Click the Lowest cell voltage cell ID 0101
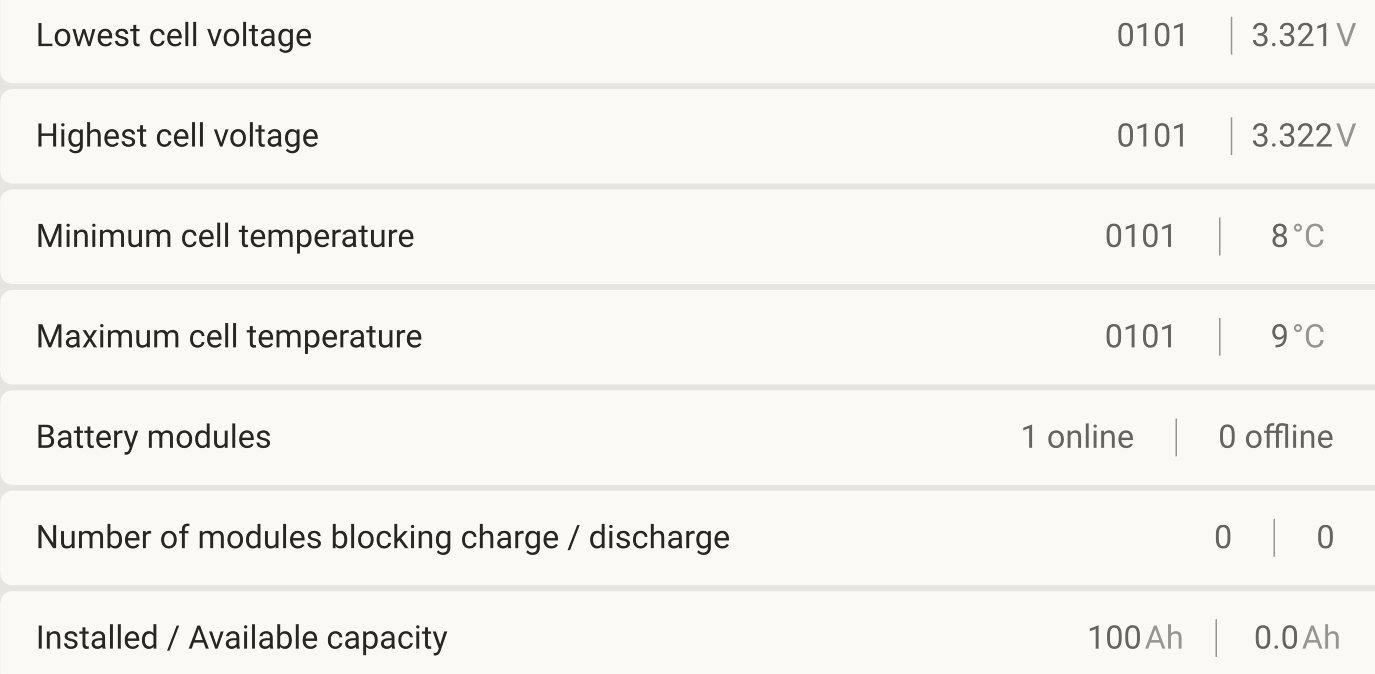1375x674 pixels. [x=1151, y=36]
